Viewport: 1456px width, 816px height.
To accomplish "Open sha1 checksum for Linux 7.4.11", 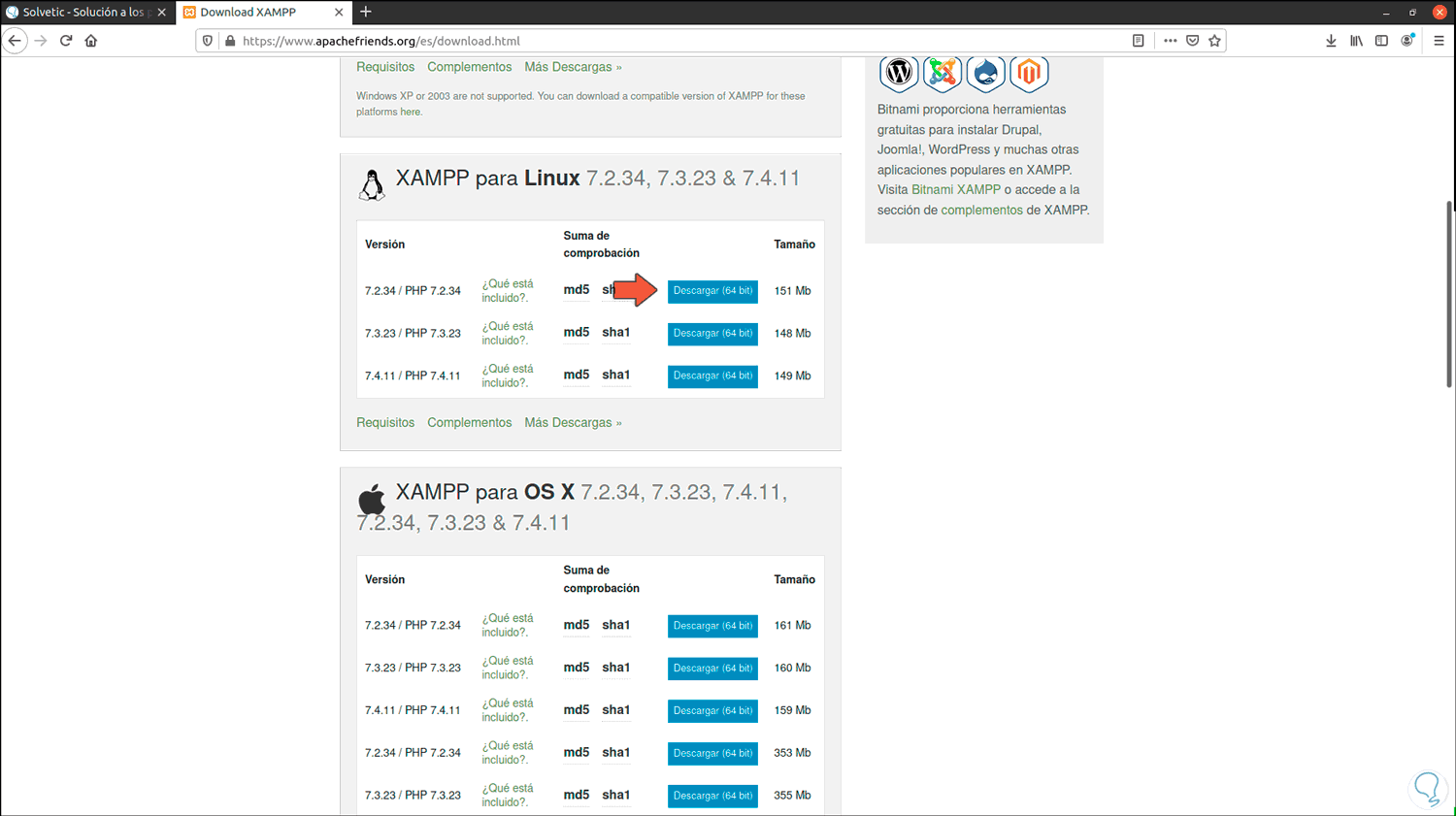I will (x=616, y=375).
